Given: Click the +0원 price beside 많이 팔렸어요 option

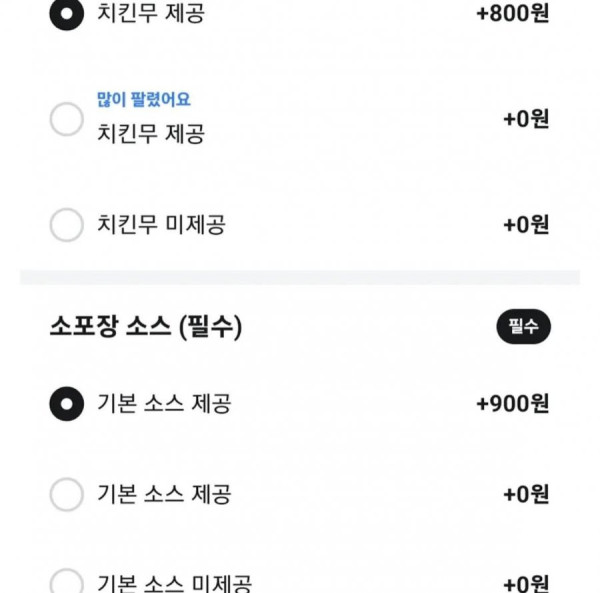Looking at the screenshot, I should (x=527, y=119).
